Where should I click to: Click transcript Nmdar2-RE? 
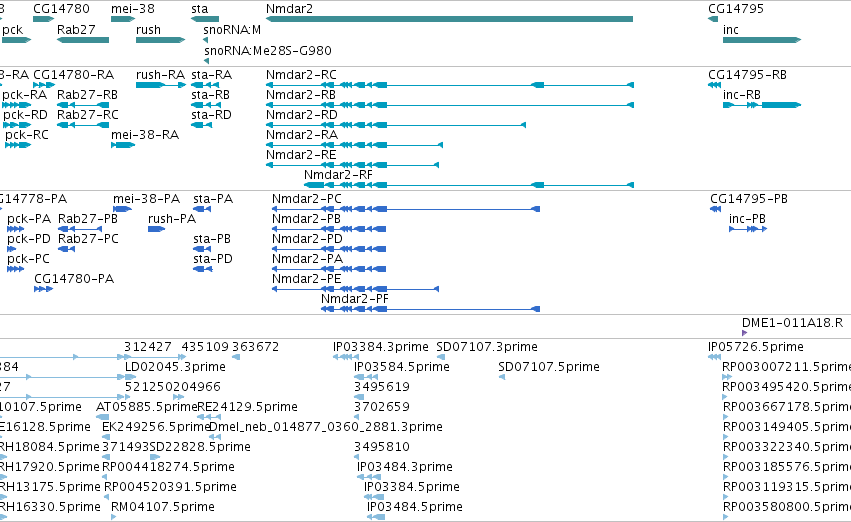[352, 165]
